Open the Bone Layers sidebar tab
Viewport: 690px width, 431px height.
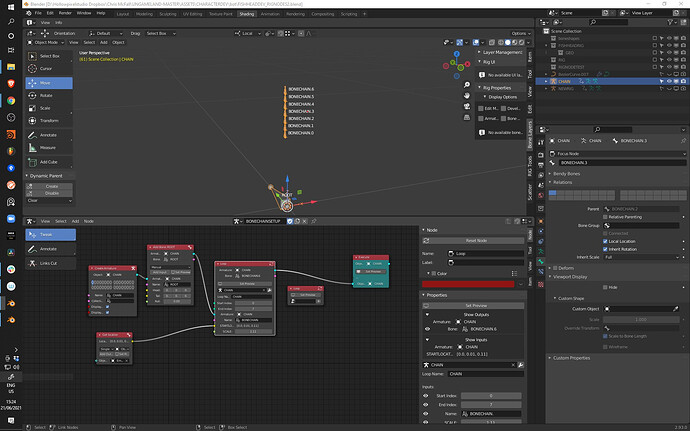pos(530,135)
